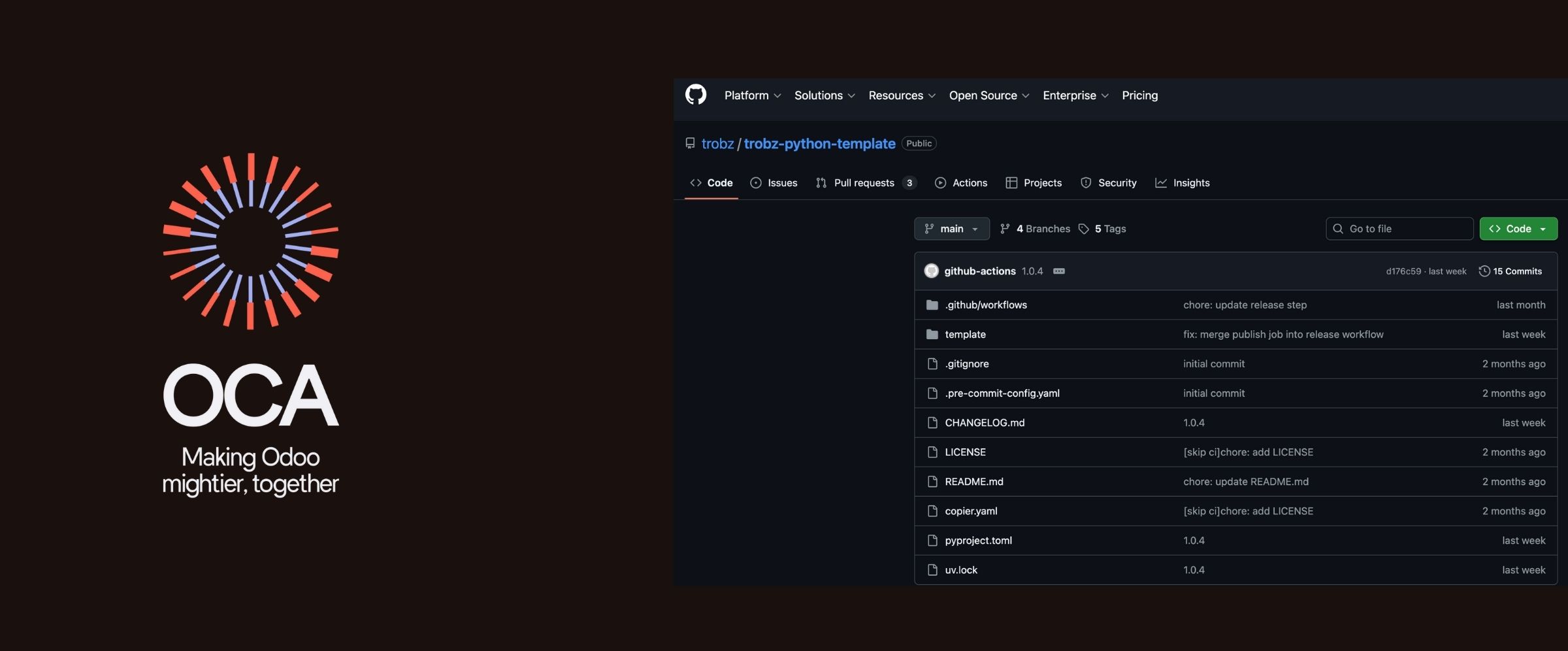Screen dimensions: 1568x651
Task: Click the clock history icon by 15 Commits
Action: [1484, 271]
